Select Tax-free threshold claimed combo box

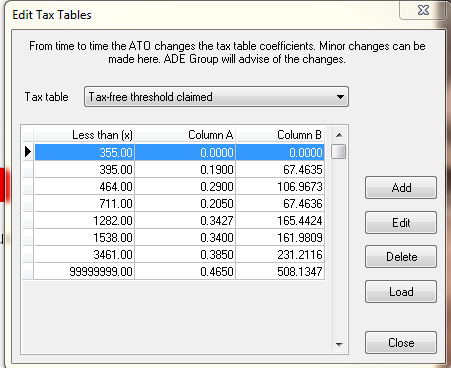216,97
